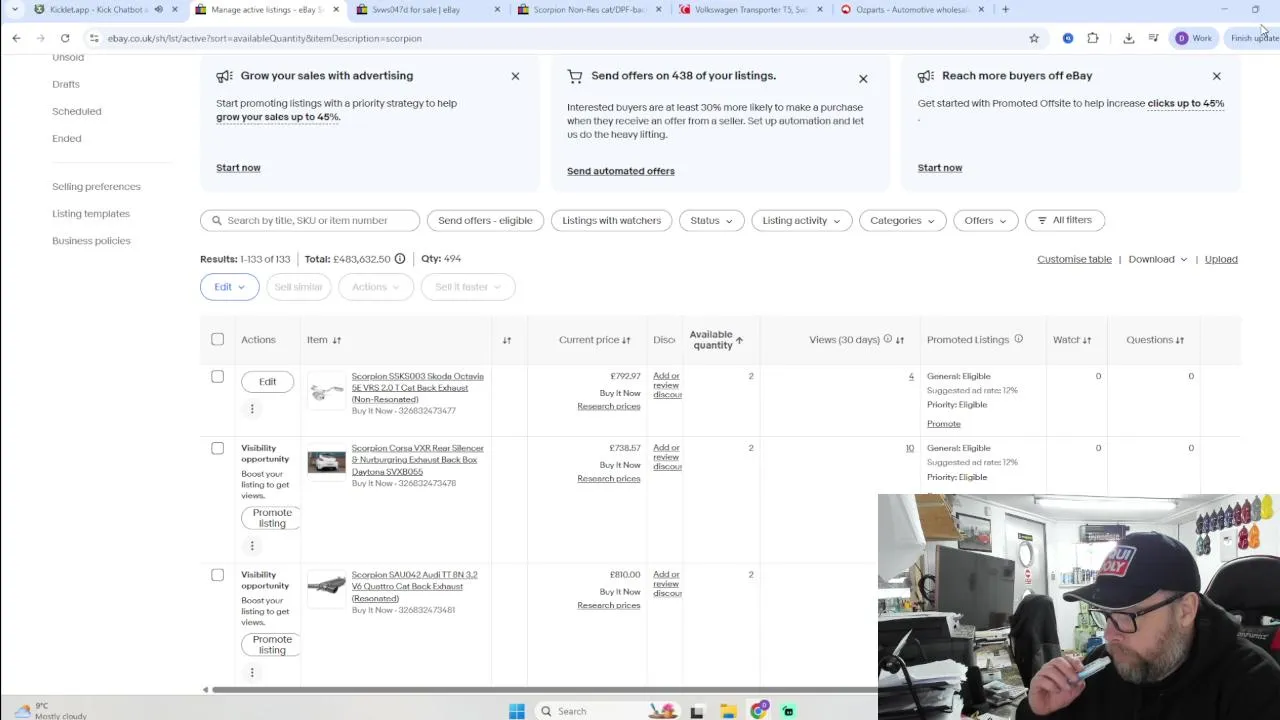Open Drafts in the left sidebar

point(66,84)
